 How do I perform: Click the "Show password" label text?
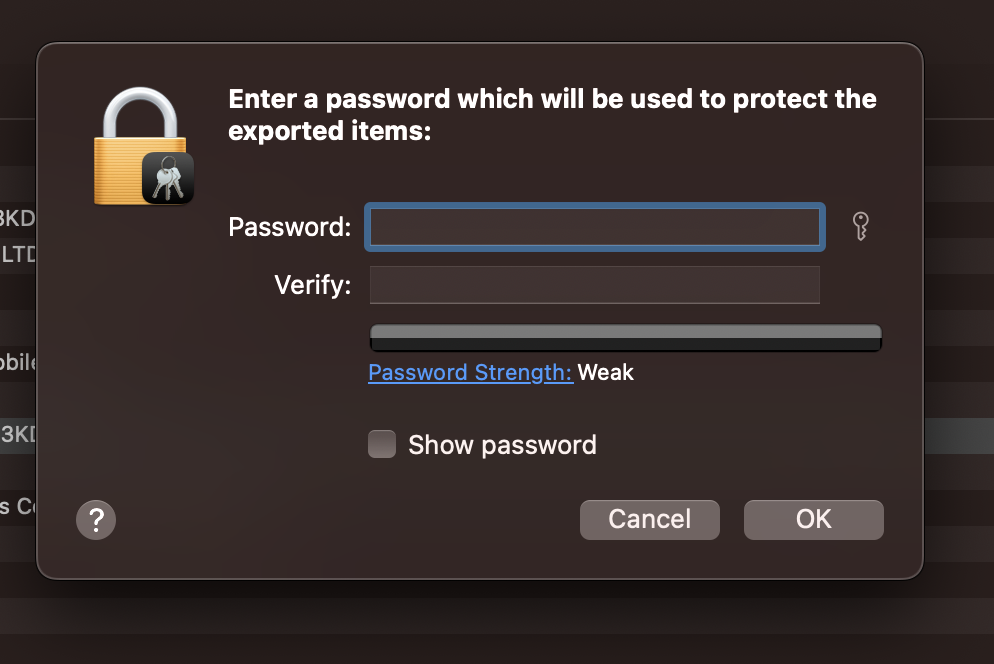click(502, 445)
